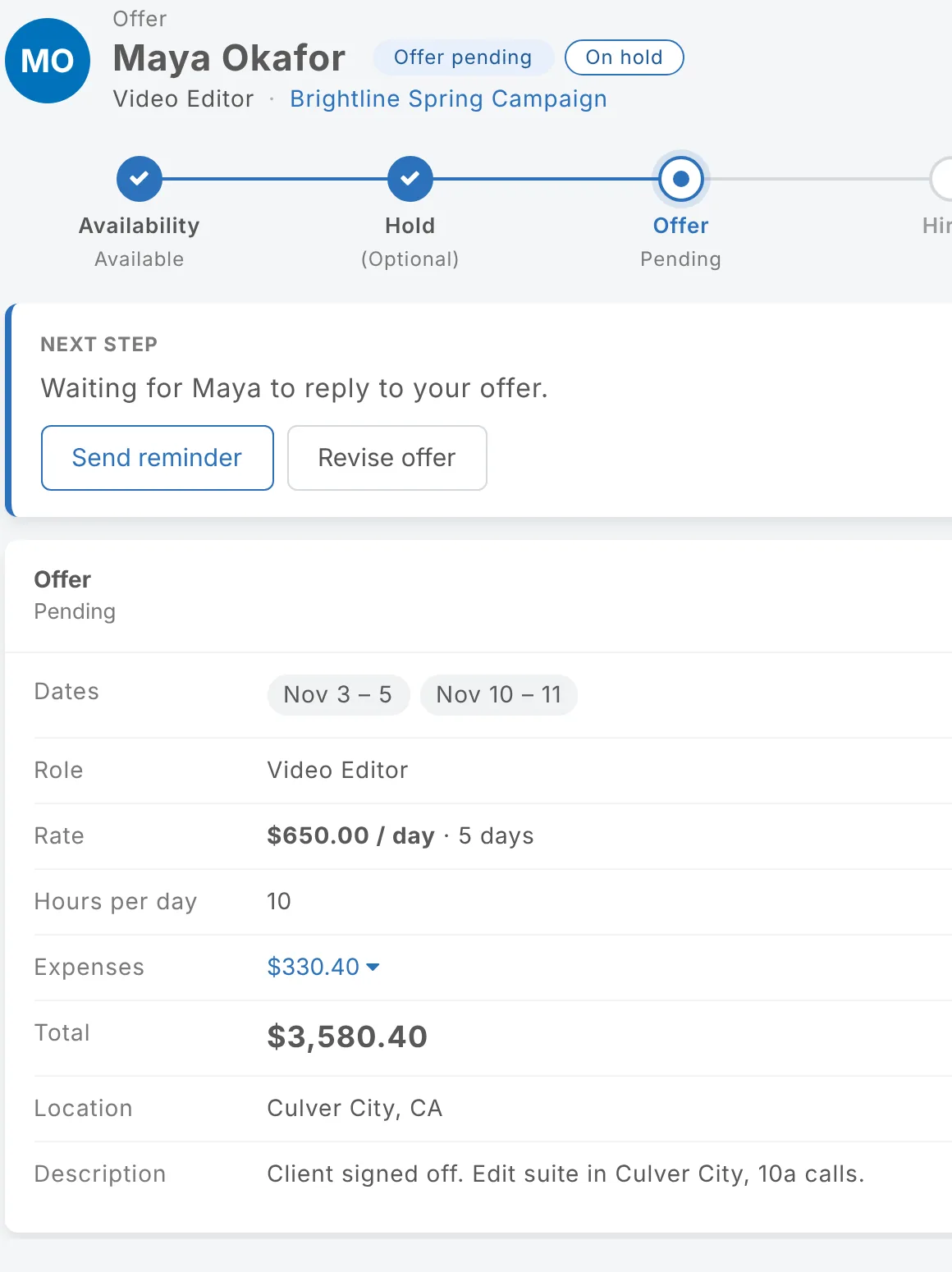Viewport: 952px width, 1272px height.
Task: Click the partially visible Hire step circle
Action: pyautogui.click(x=941, y=178)
